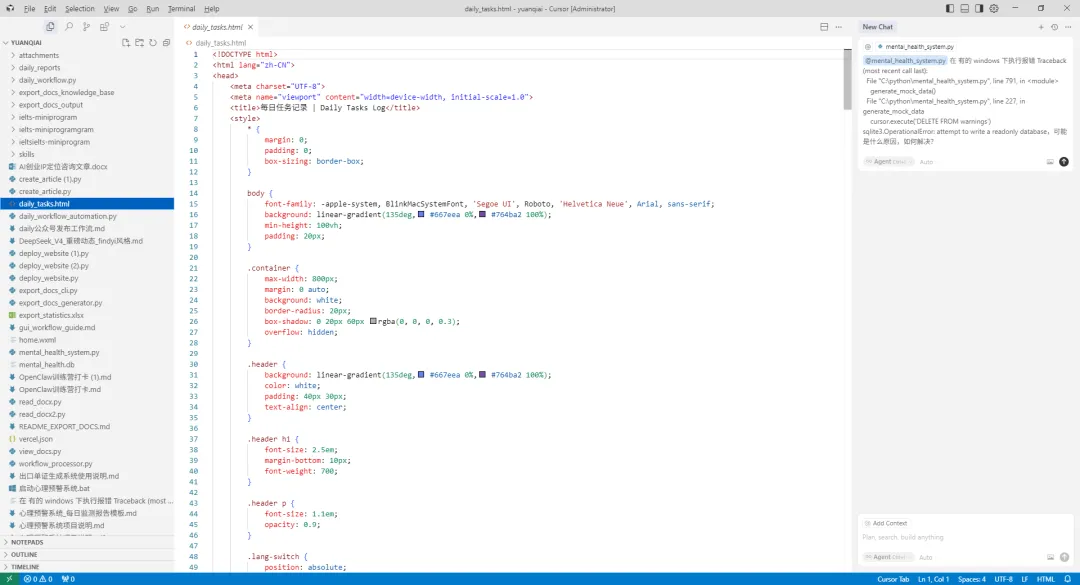Click Cursor Tab in status bar
This screenshot has height=585, width=1080.
893,579
